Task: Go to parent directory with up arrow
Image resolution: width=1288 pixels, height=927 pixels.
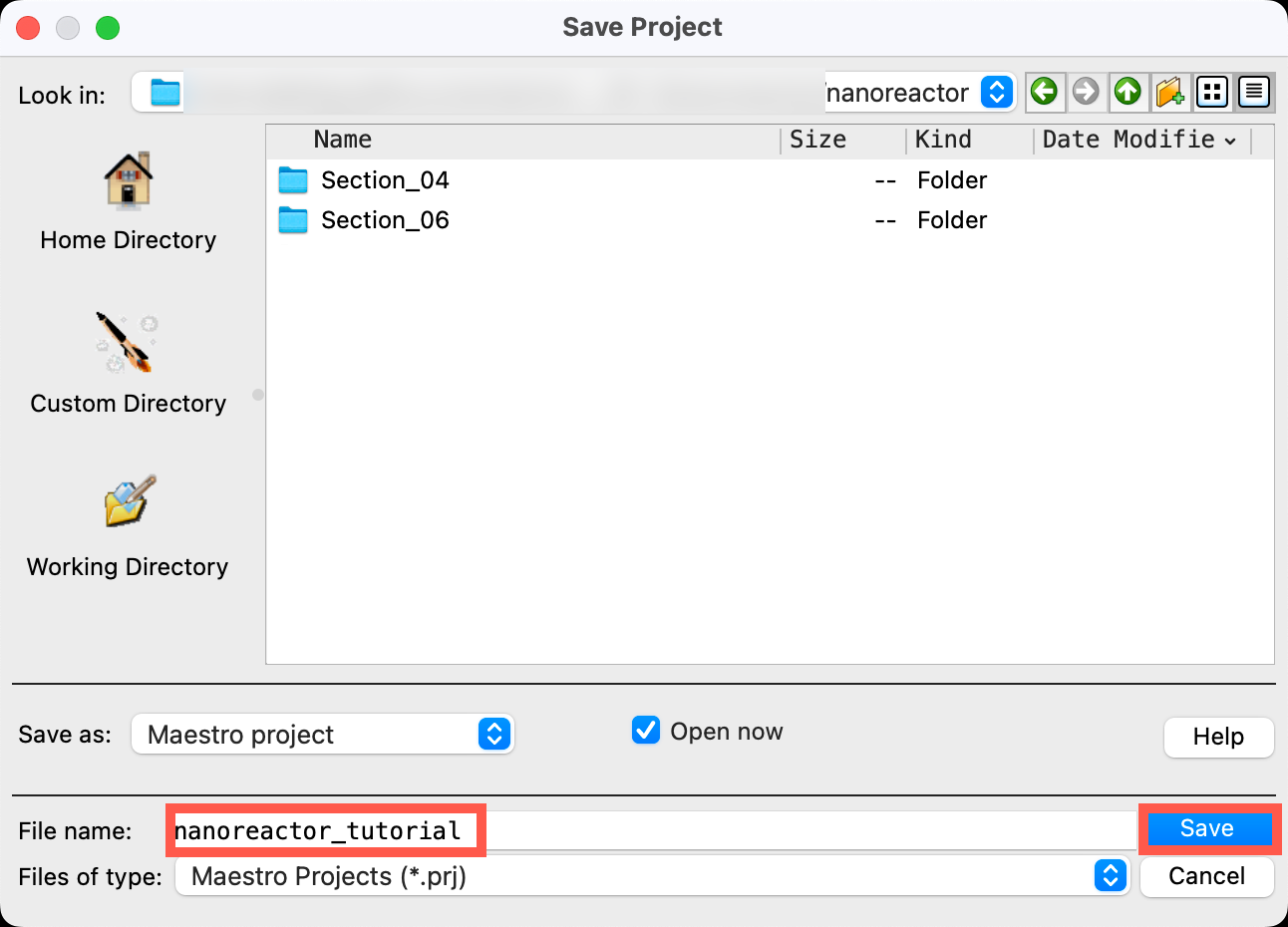Action: tap(1127, 93)
